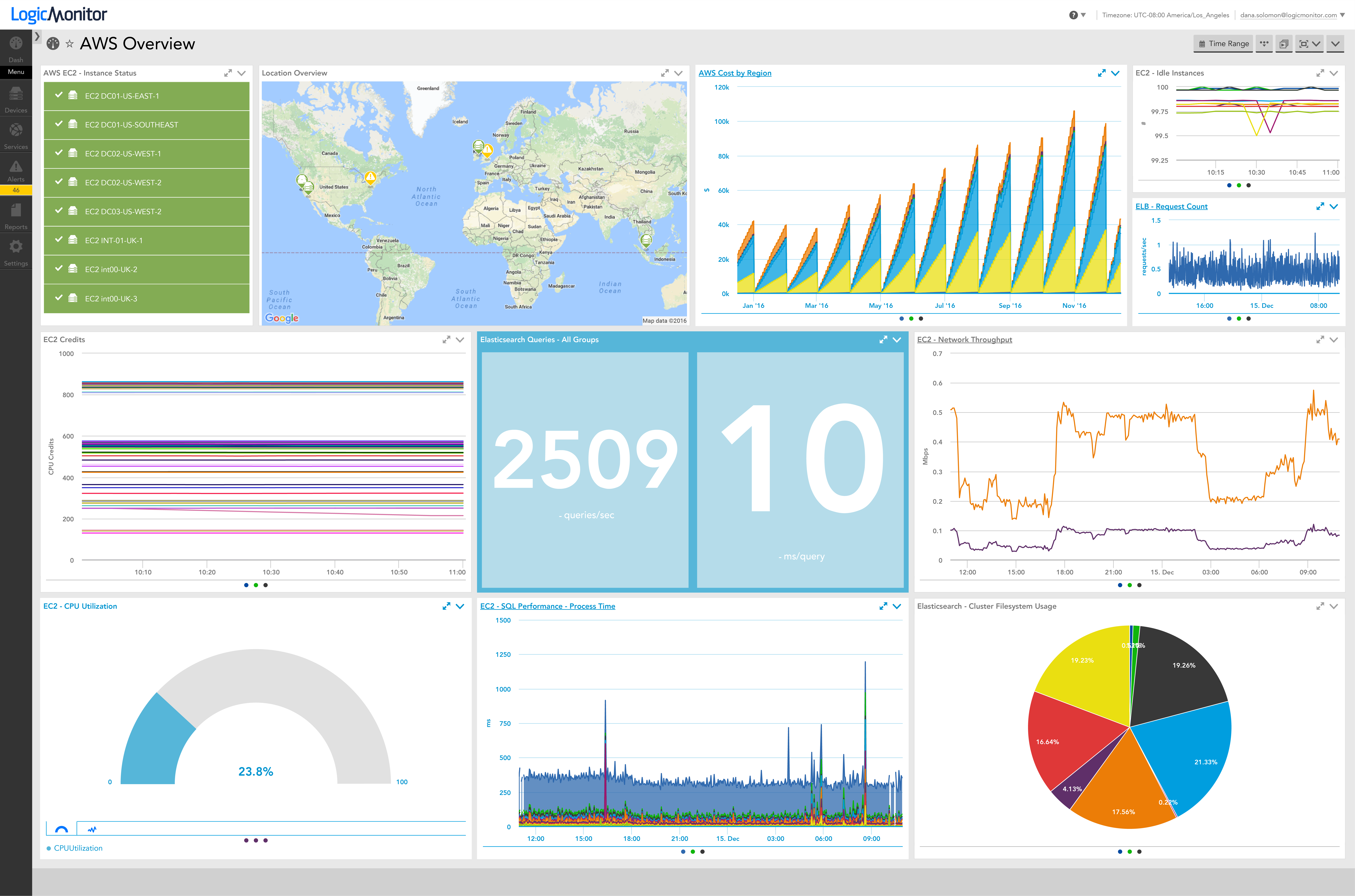The height and width of the screenshot is (896, 1355).
Task: Star AWS Overview dashboard as favorite
Action: pos(70,44)
